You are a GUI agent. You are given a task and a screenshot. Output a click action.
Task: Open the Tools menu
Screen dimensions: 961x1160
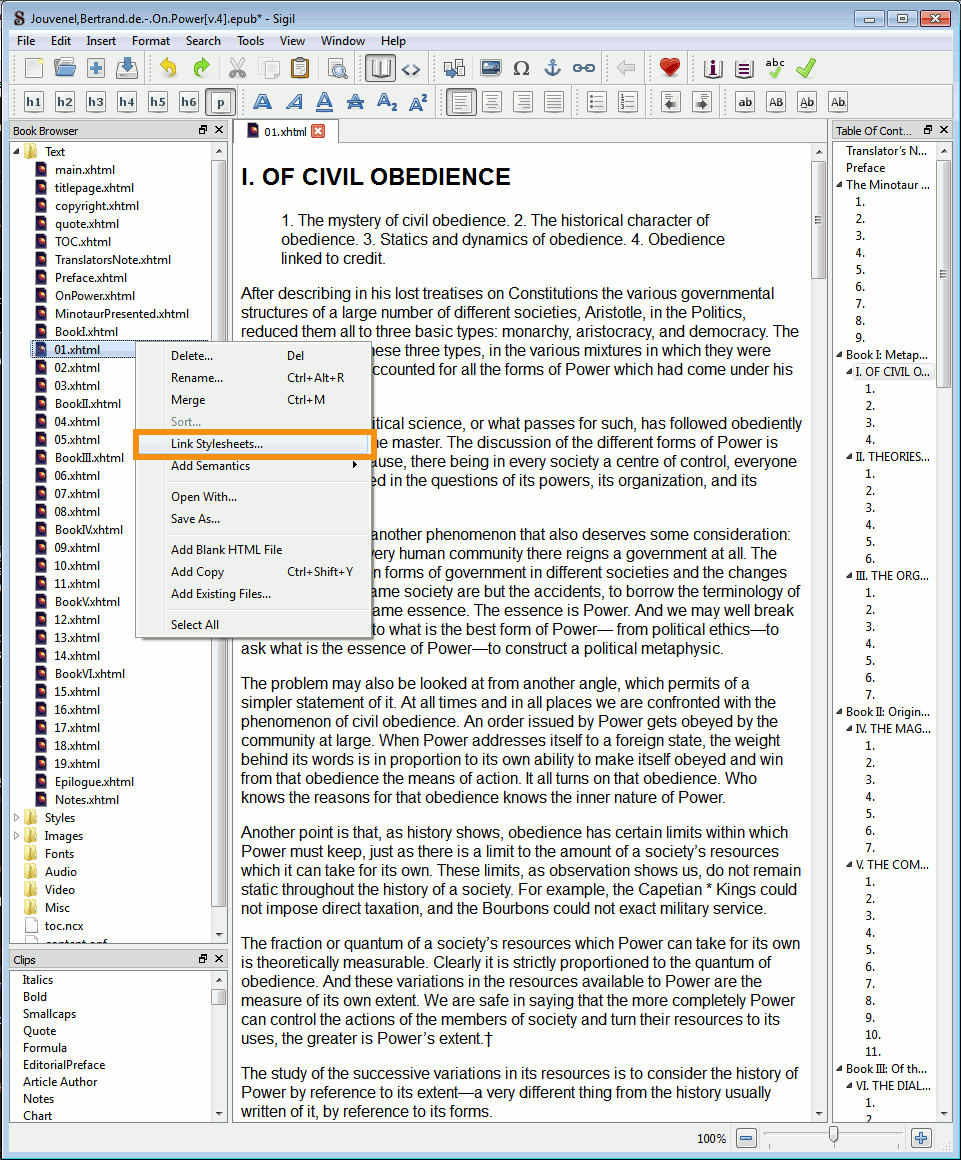(x=250, y=41)
